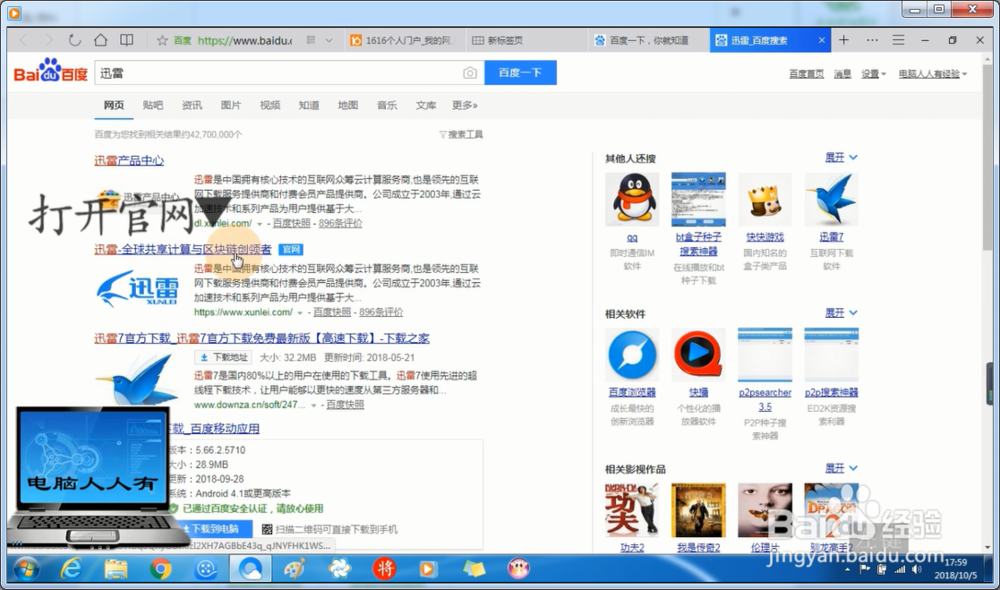The width and height of the screenshot is (1000, 590).
Task: Click the 百度一下 search button
Action: [x=520, y=73]
